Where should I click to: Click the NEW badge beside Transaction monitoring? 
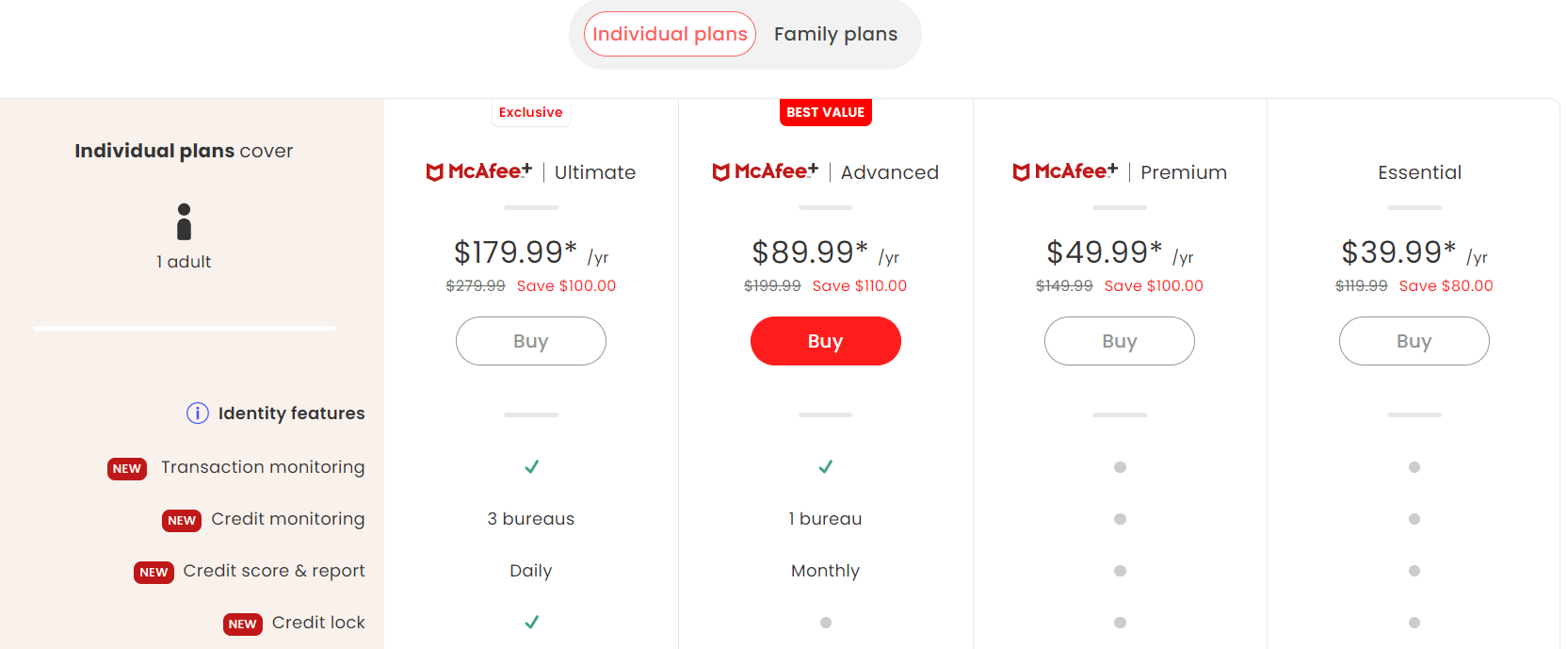pos(127,468)
